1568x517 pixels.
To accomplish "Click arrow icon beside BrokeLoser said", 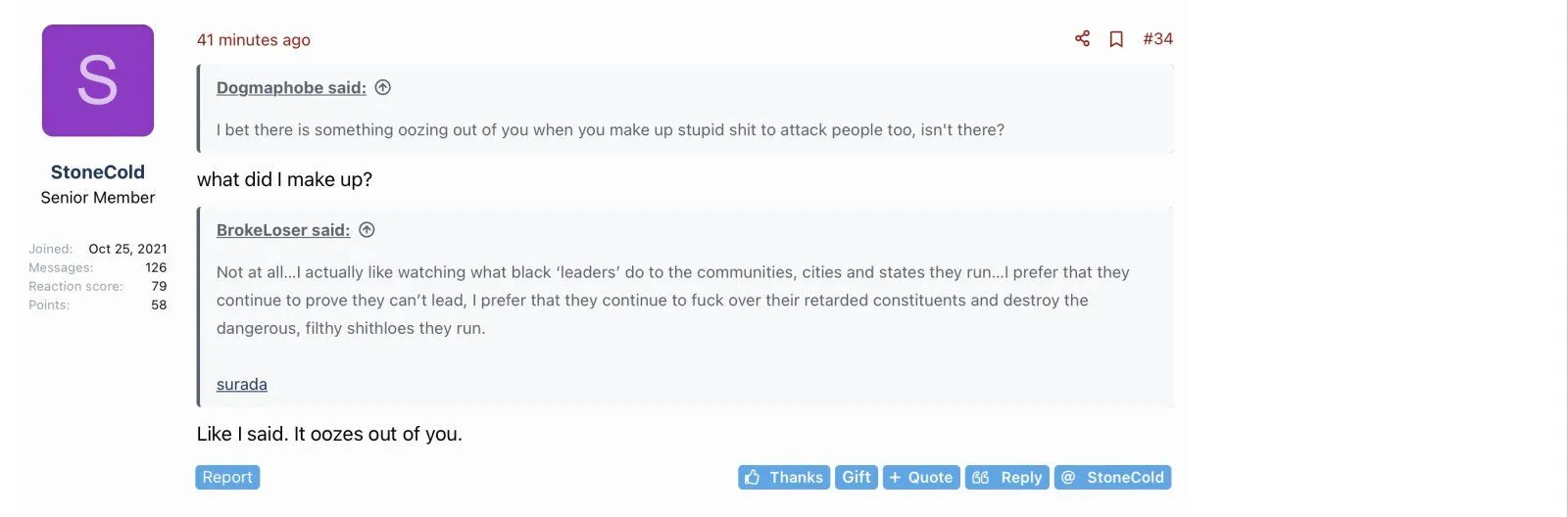I will (x=367, y=230).
